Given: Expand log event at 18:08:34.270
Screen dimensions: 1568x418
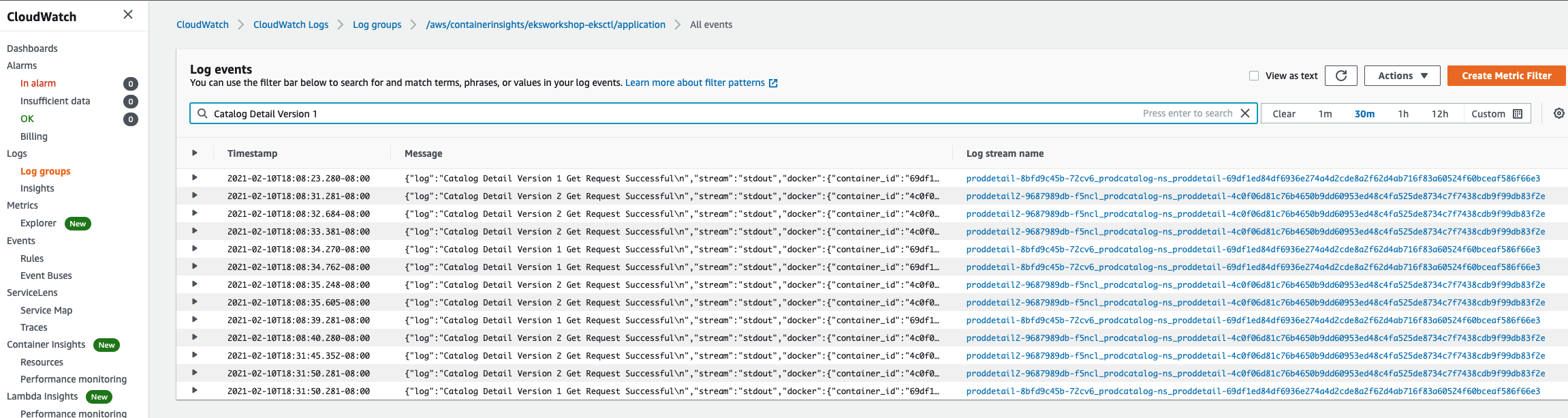Looking at the screenshot, I should [195, 249].
